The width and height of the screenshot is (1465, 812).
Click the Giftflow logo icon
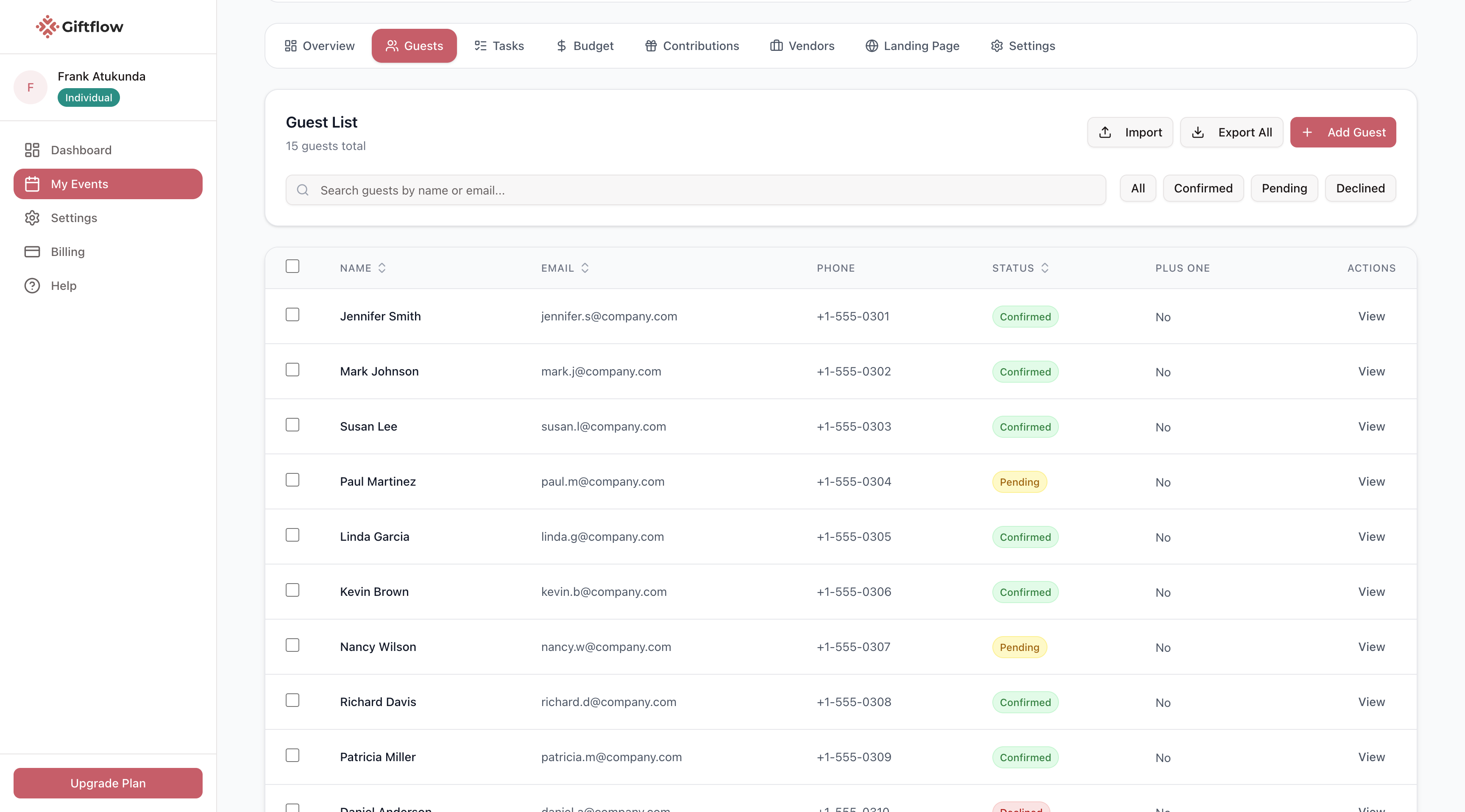tap(47, 26)
